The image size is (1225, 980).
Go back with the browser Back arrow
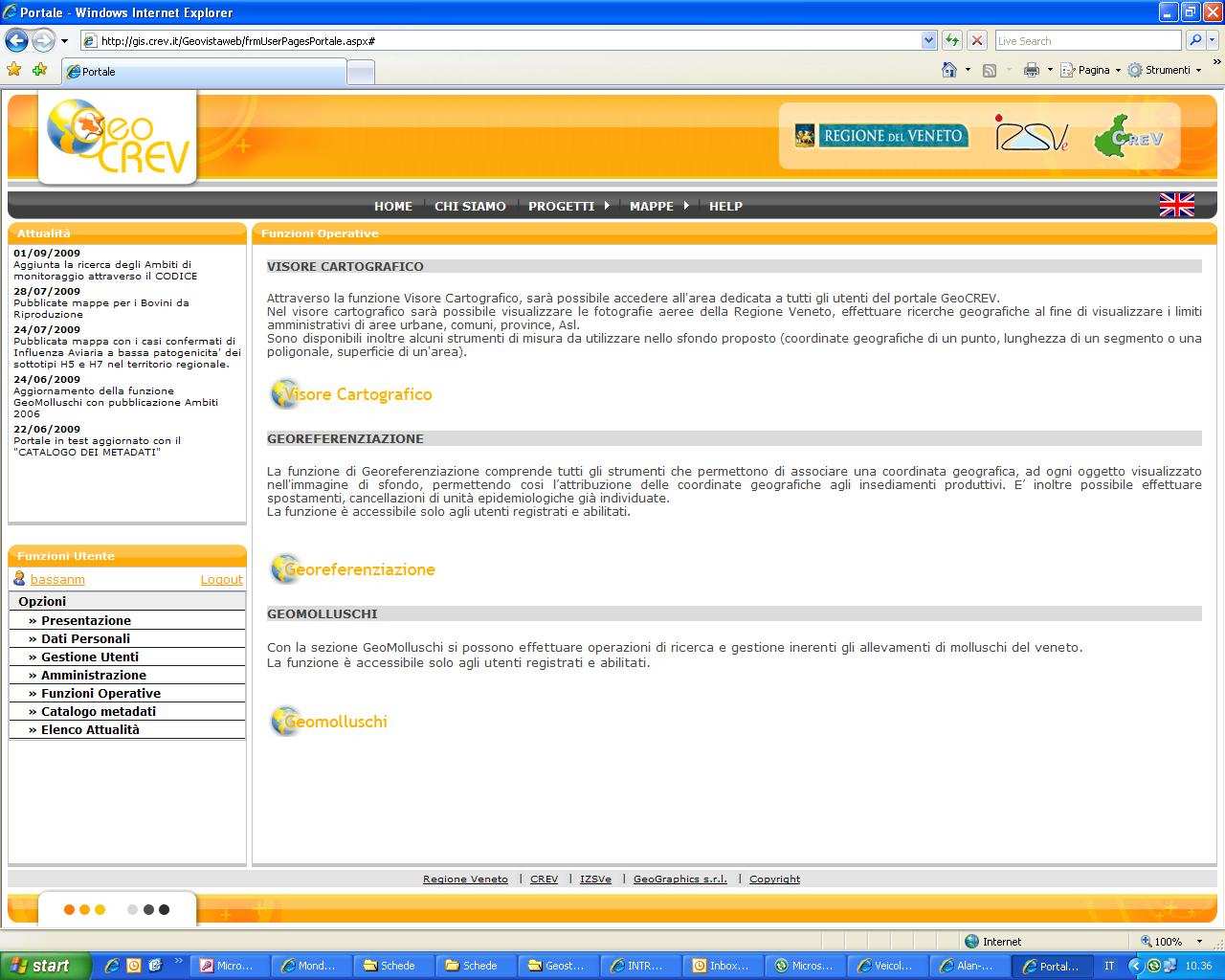click(16, 40)
